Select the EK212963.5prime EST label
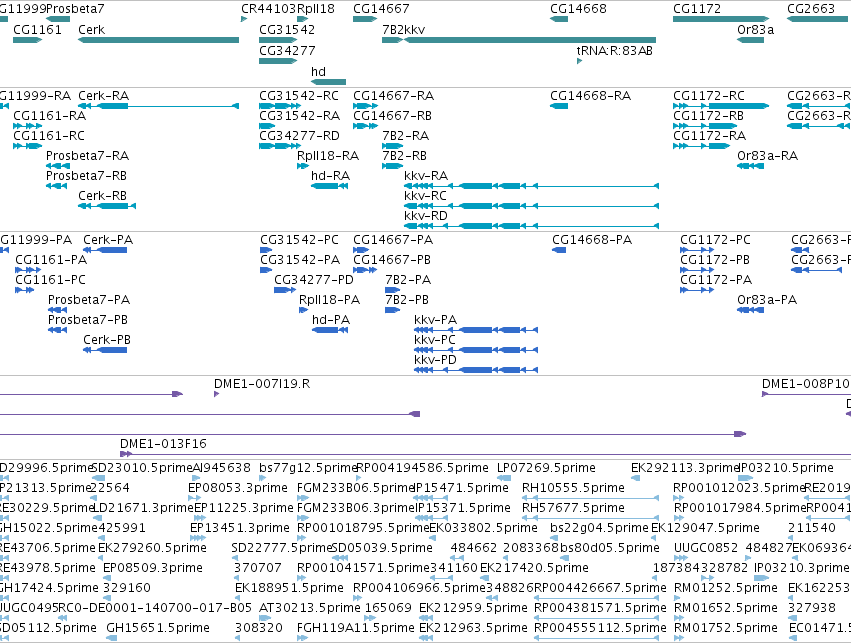This screenshot has width=851, height=643. point(473,628)
